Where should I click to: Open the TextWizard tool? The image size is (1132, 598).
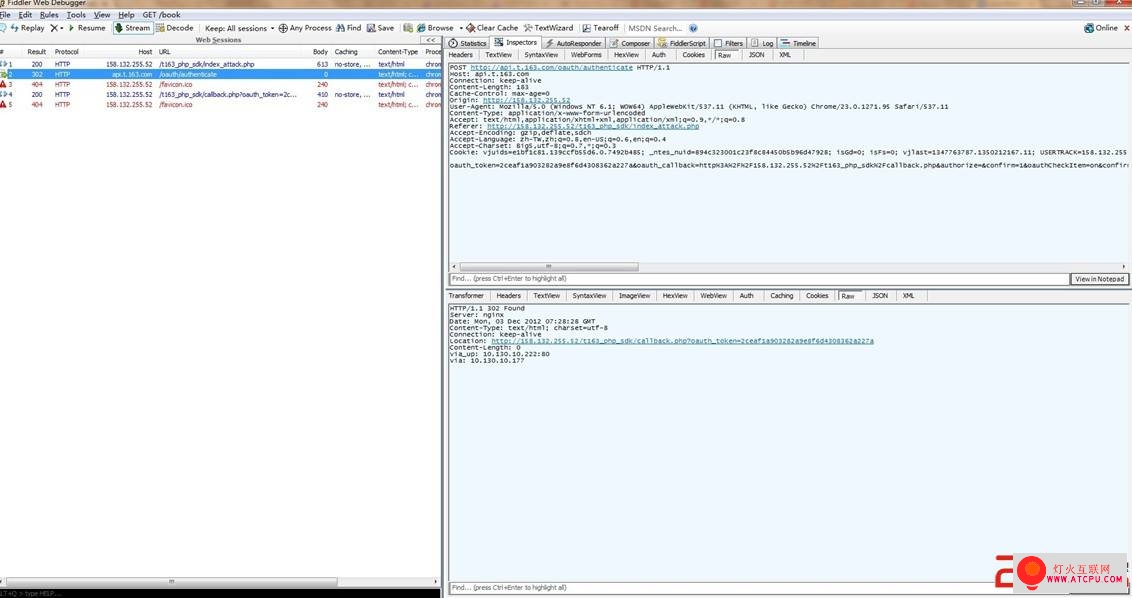549,28
